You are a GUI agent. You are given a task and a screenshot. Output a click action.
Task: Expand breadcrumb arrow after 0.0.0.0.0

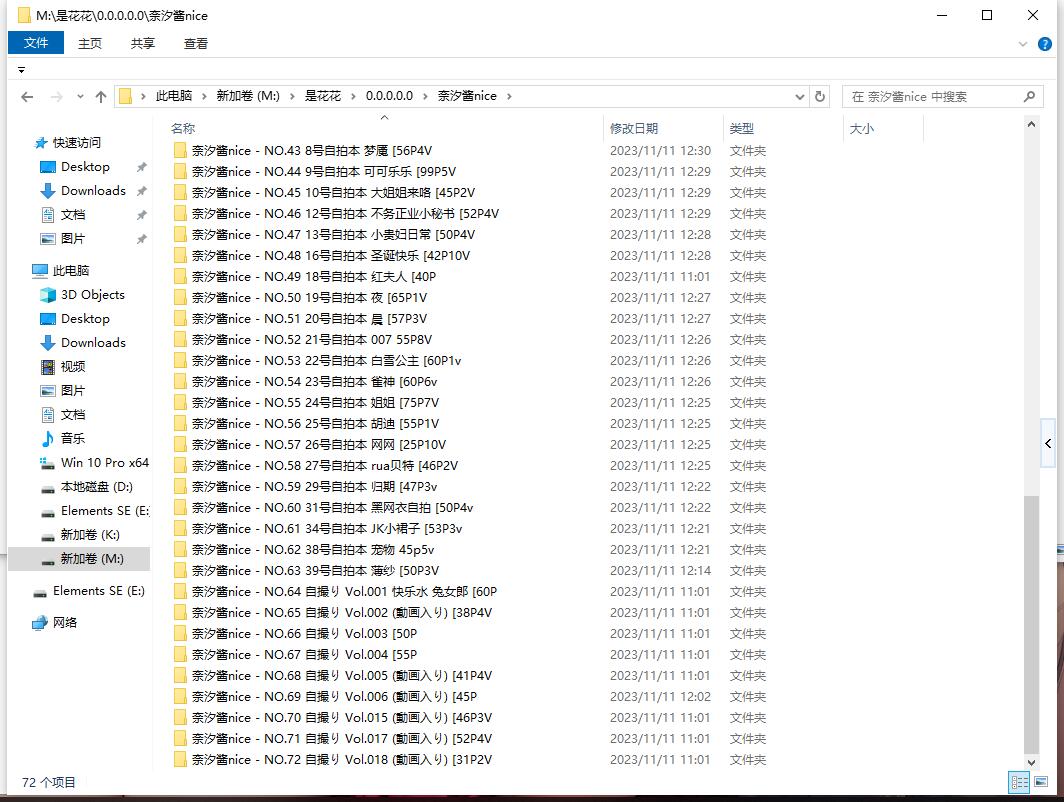point(425,96)
